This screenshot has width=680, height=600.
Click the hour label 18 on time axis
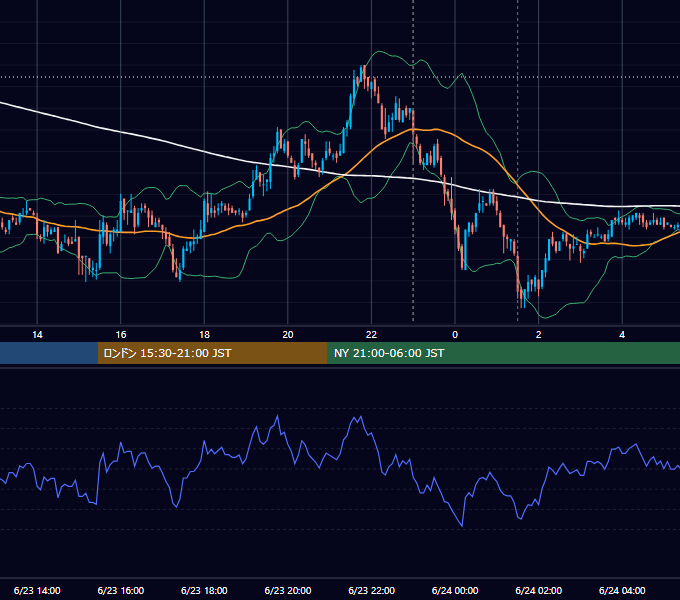pyautogui.click(x=204, y=335)
